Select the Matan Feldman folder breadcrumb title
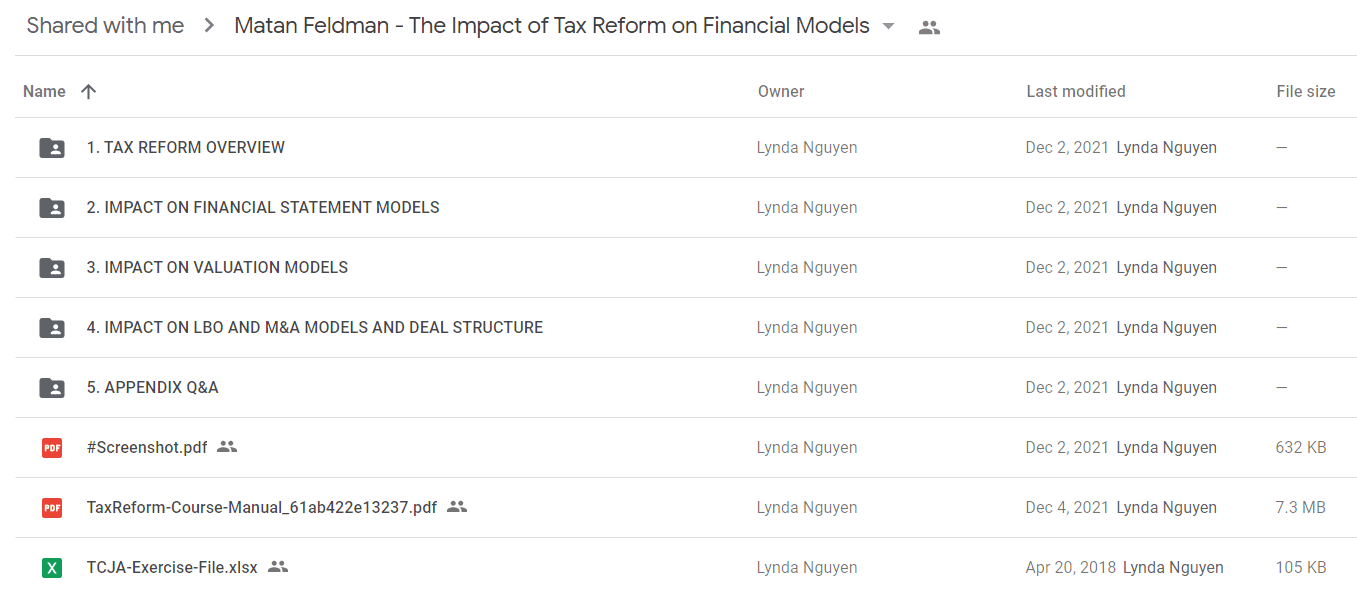 tap(552, 26)
